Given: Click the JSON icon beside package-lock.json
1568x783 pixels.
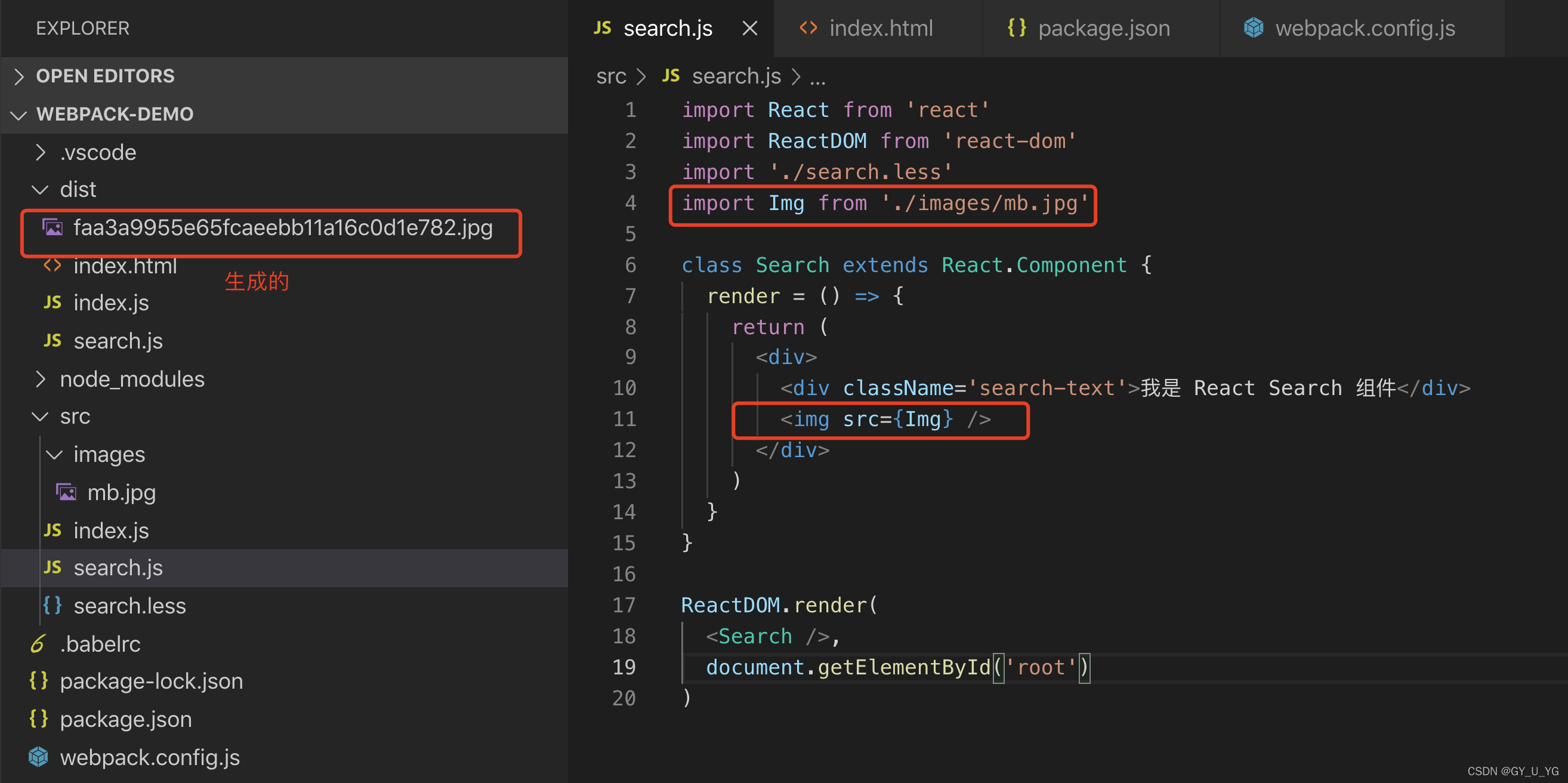Looking at the screenshot, I should click(39, 681).
